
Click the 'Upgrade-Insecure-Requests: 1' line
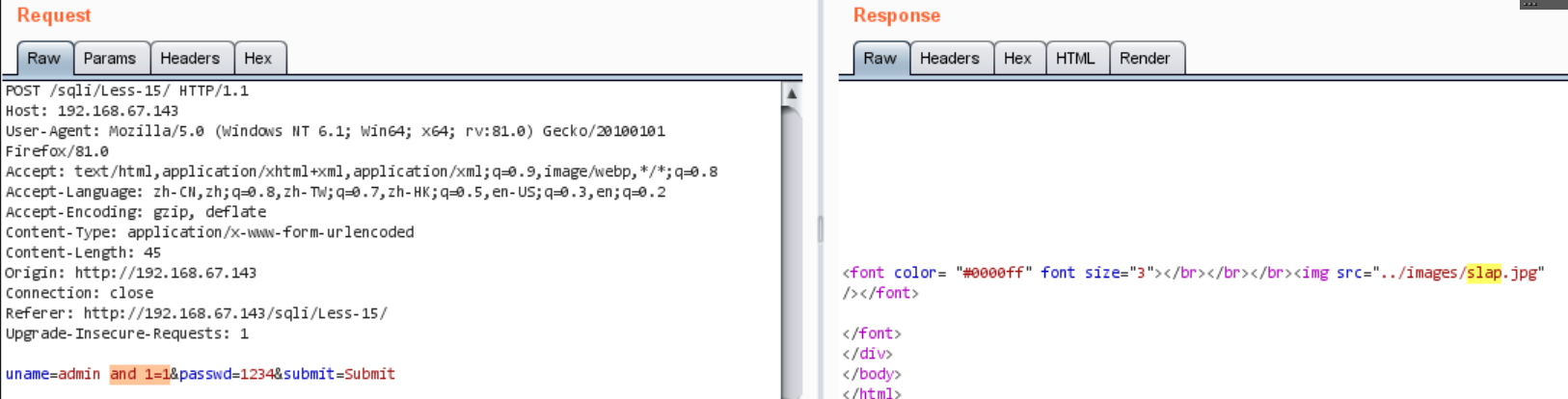pos(127,333)
